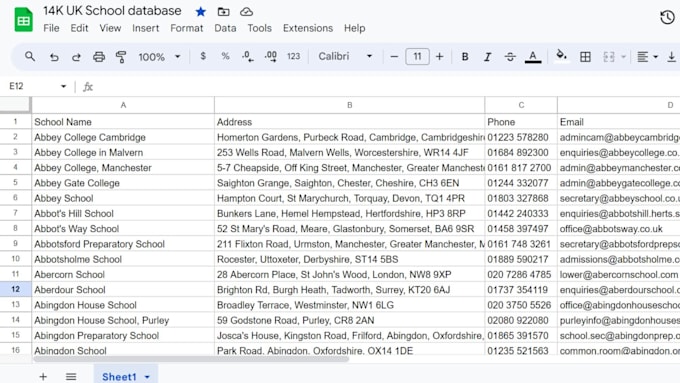680x383 pixels.
Task: Open the Edit menu
Action: click(x=79, y=28)
